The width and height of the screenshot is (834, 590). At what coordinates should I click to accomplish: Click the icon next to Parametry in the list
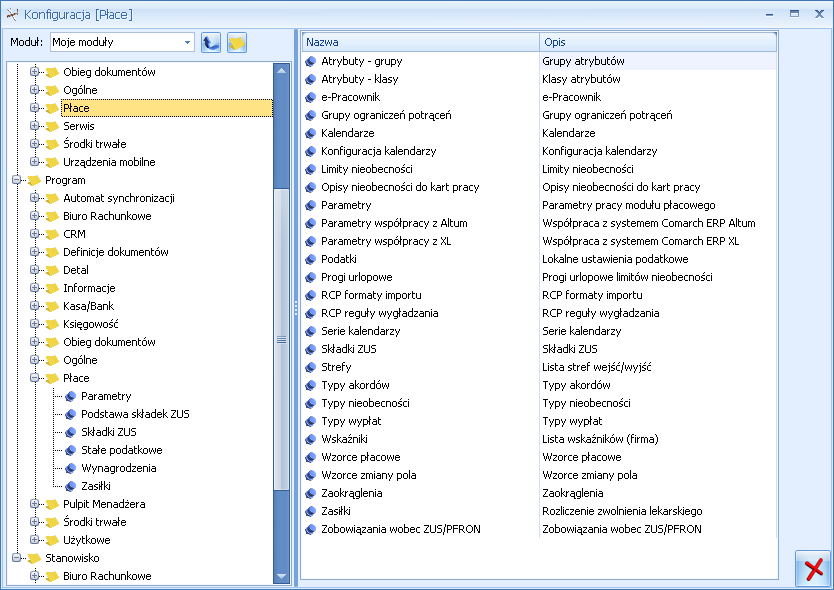click(311, 205)
